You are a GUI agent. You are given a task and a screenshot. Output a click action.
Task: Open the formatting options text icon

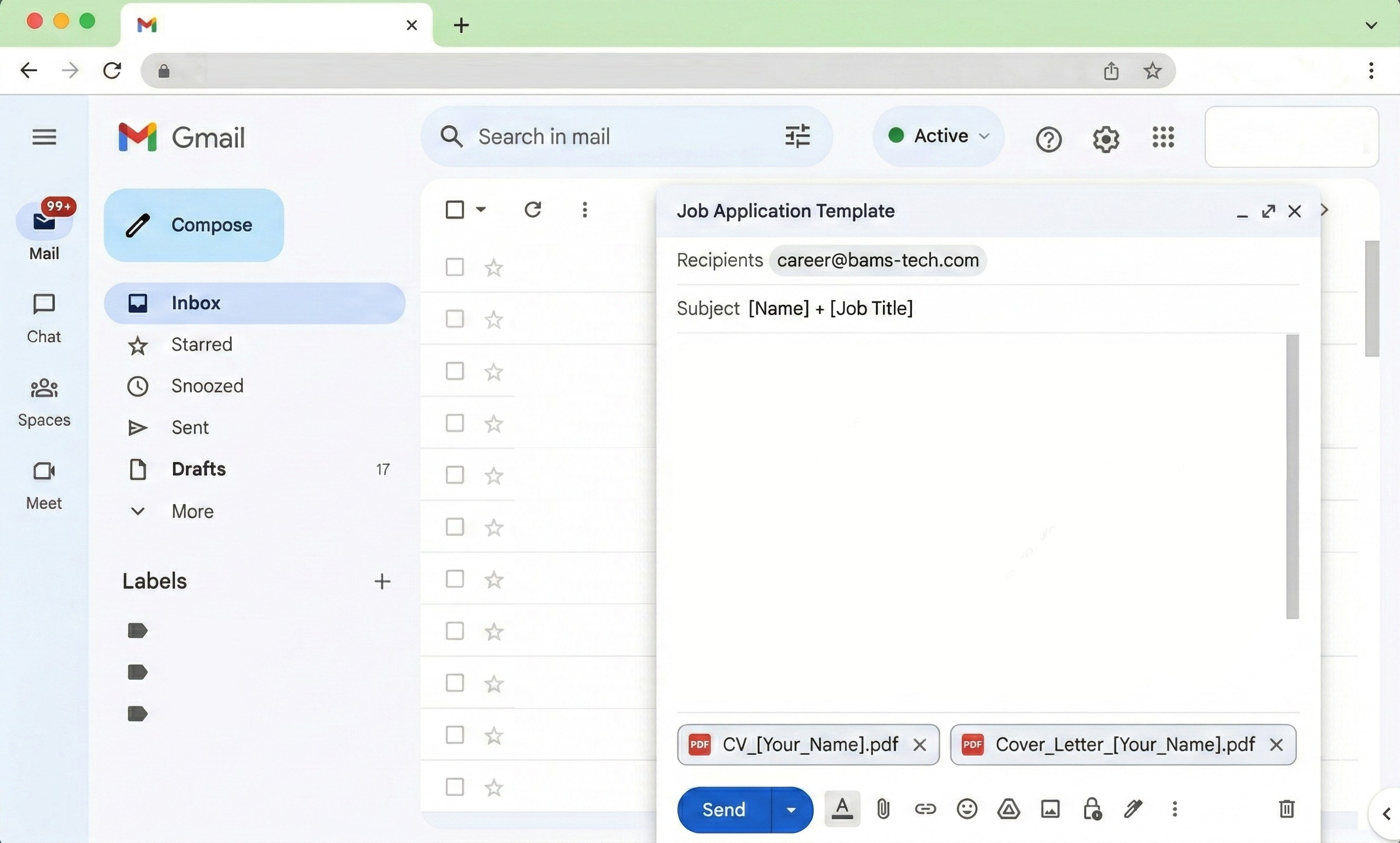[x=842, y=809]
